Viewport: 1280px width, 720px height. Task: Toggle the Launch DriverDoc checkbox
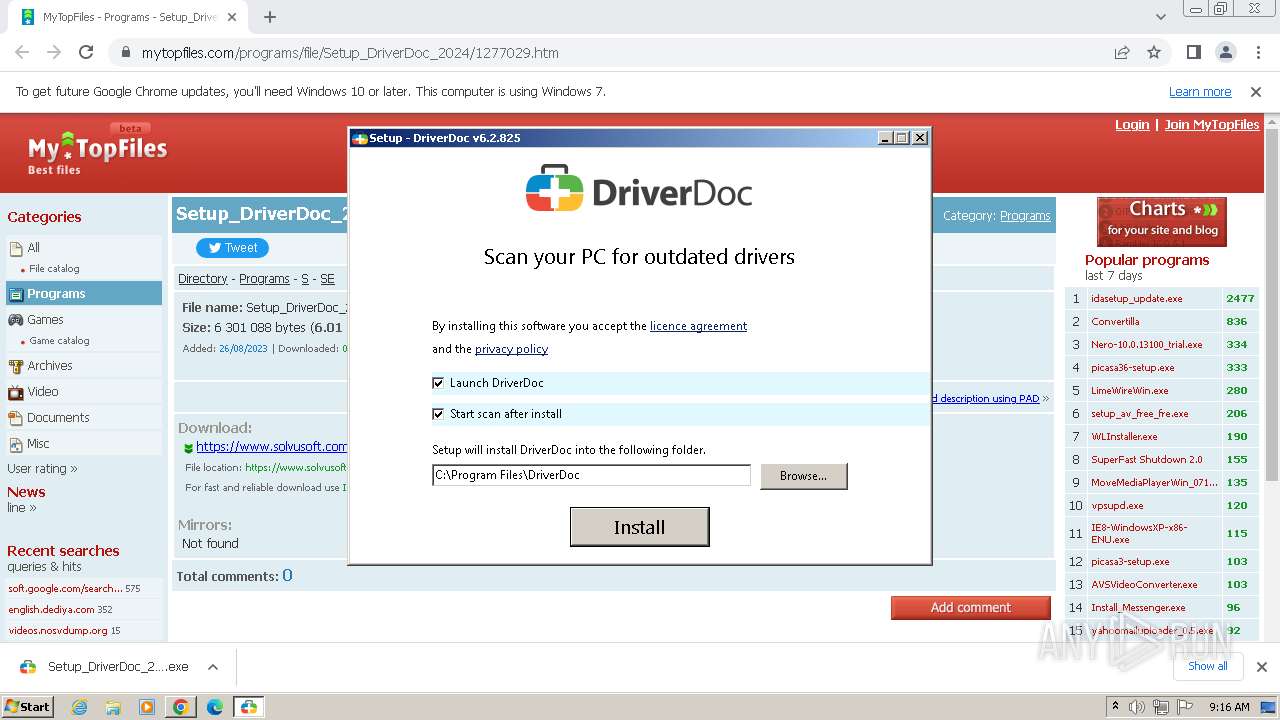point(438,383)
